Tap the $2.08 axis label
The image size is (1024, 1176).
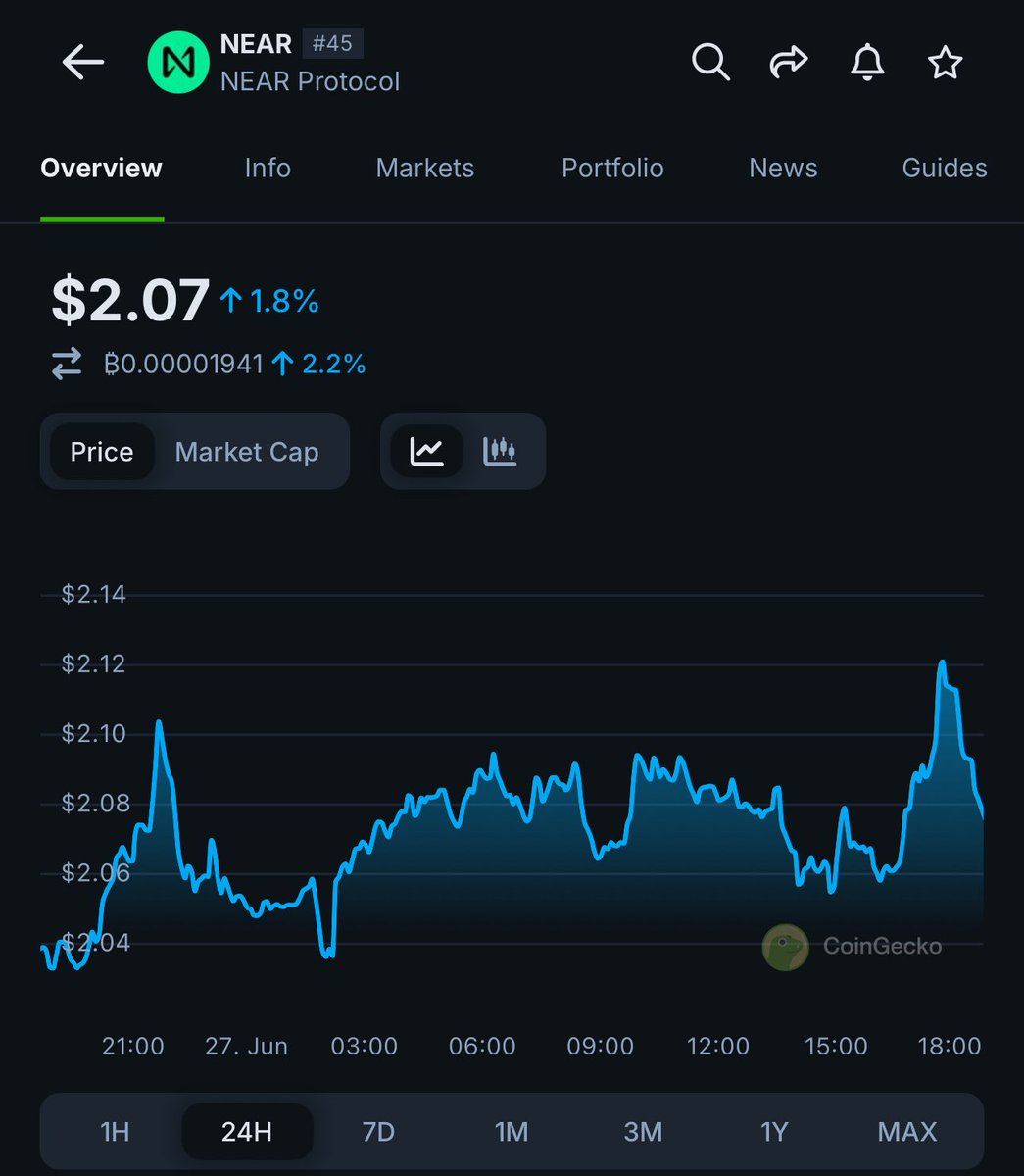[x=93, y=804]
